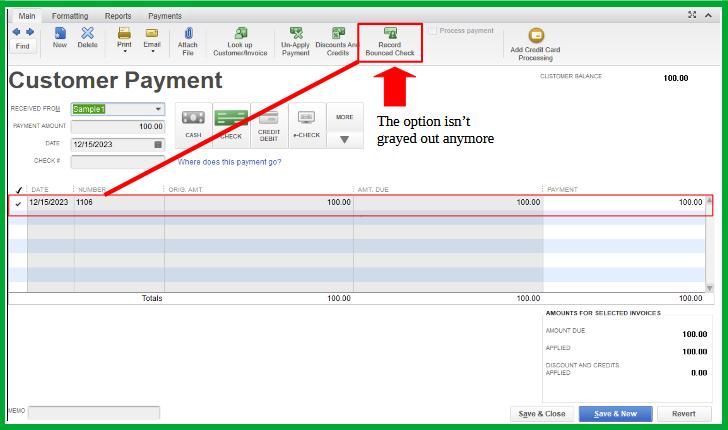Select Check payment method

point(231,125)
